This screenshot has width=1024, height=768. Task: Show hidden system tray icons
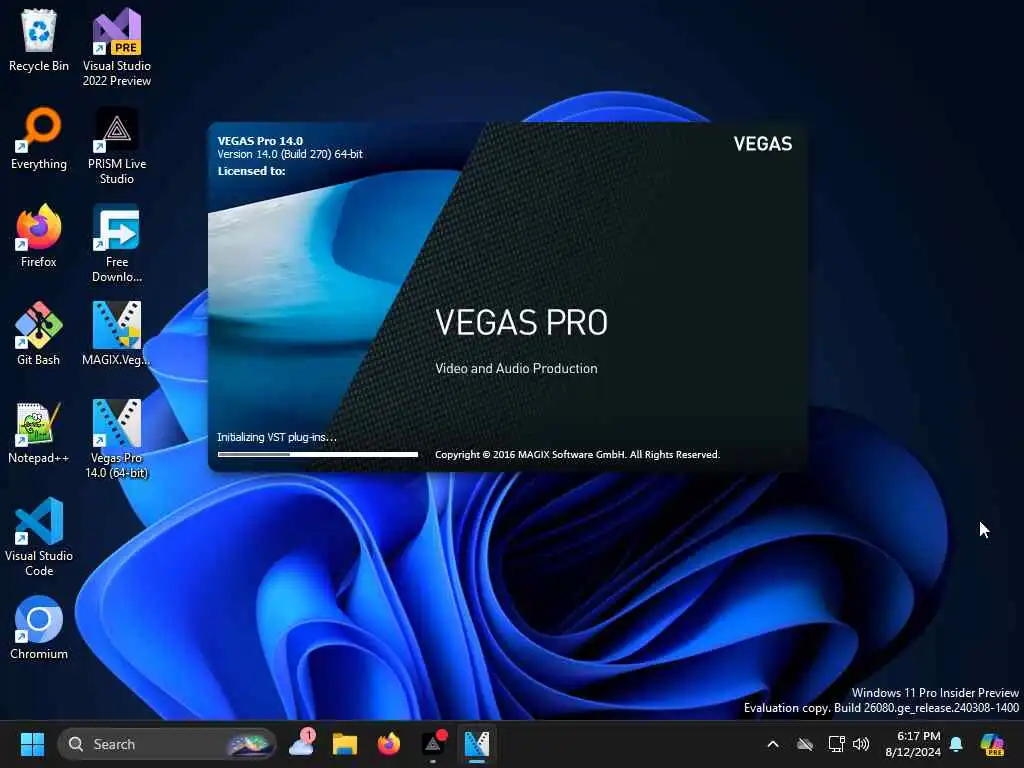[773, 744]
